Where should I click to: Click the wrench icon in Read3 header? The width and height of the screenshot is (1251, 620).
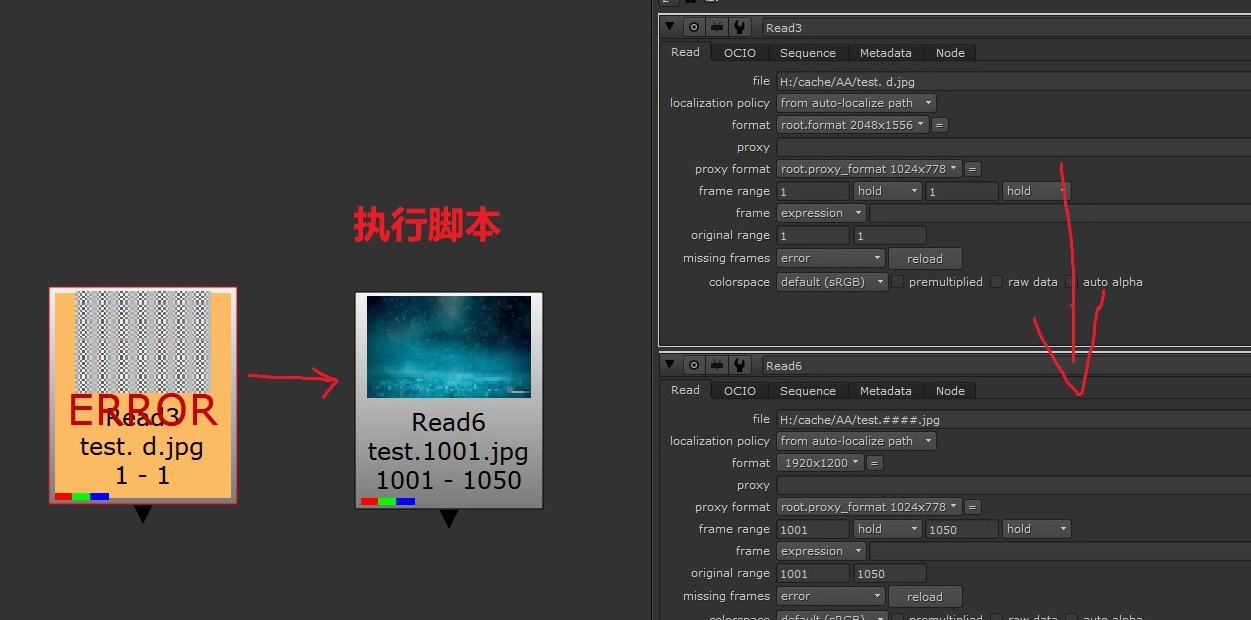(x=740, y=28)
